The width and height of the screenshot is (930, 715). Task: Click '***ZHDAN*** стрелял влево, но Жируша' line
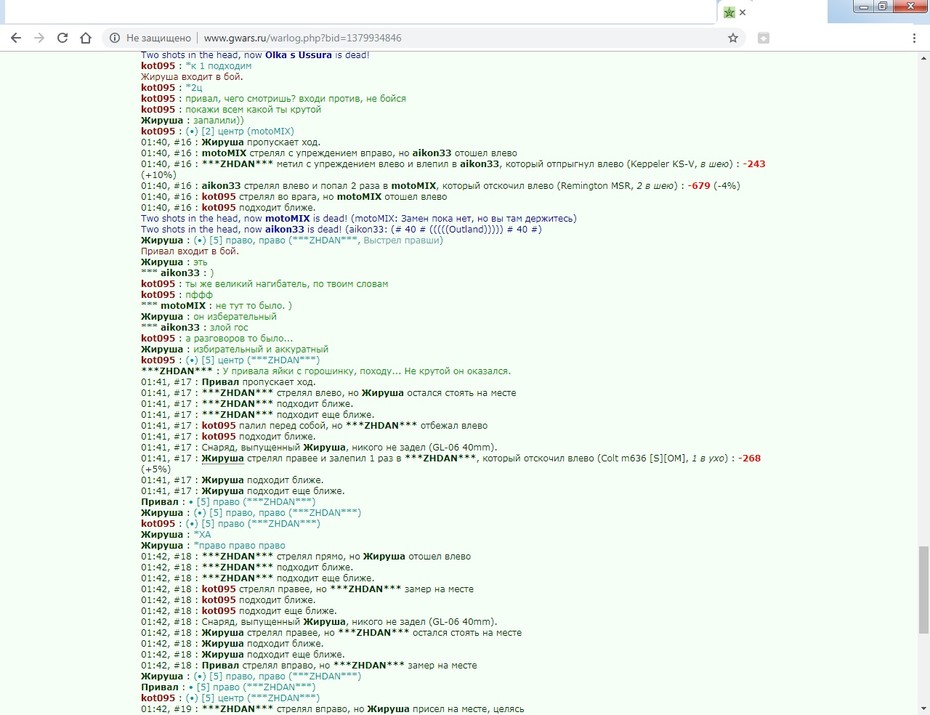click(x=328, y=393)
